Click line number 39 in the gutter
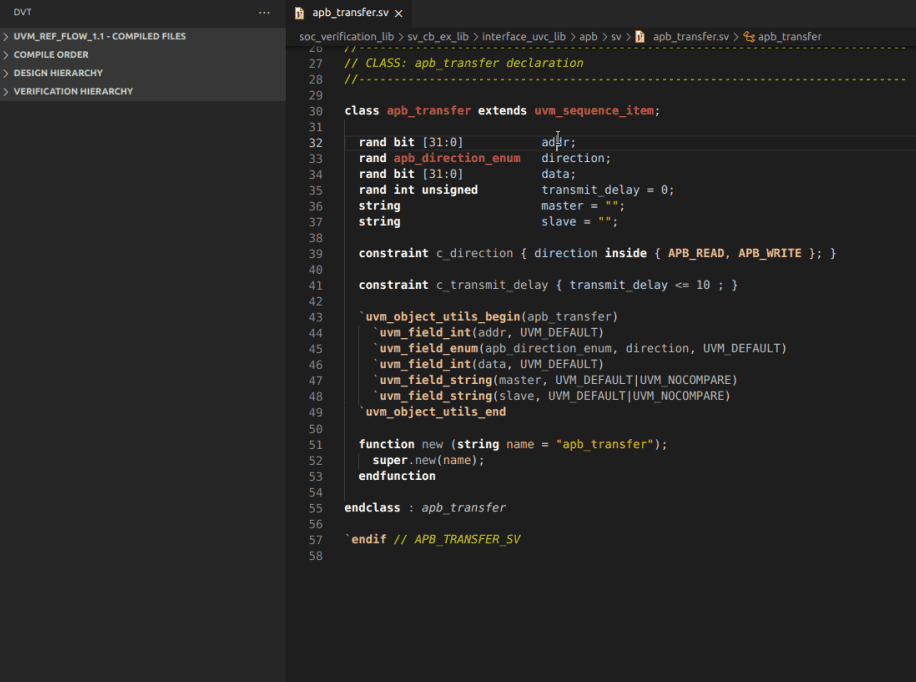Image resolution: width=916 pixels, height=682 pixels. [x=316, y=253]
